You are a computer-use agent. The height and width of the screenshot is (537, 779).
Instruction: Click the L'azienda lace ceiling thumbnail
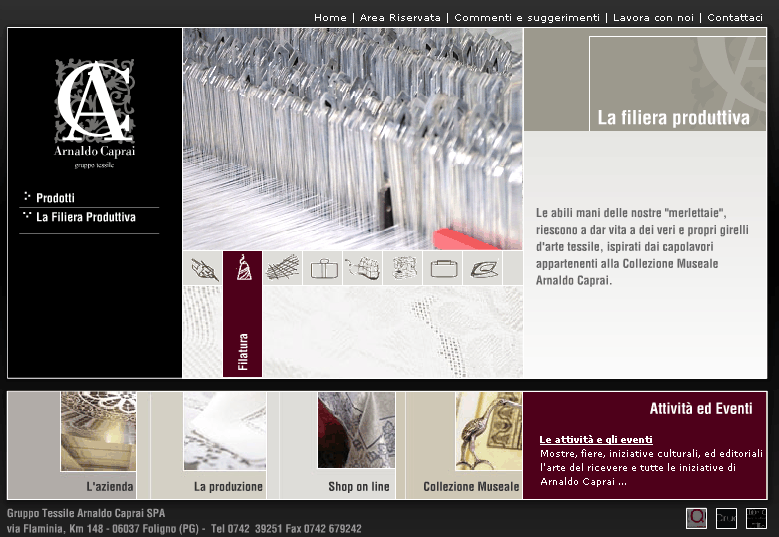coord(98,431)
